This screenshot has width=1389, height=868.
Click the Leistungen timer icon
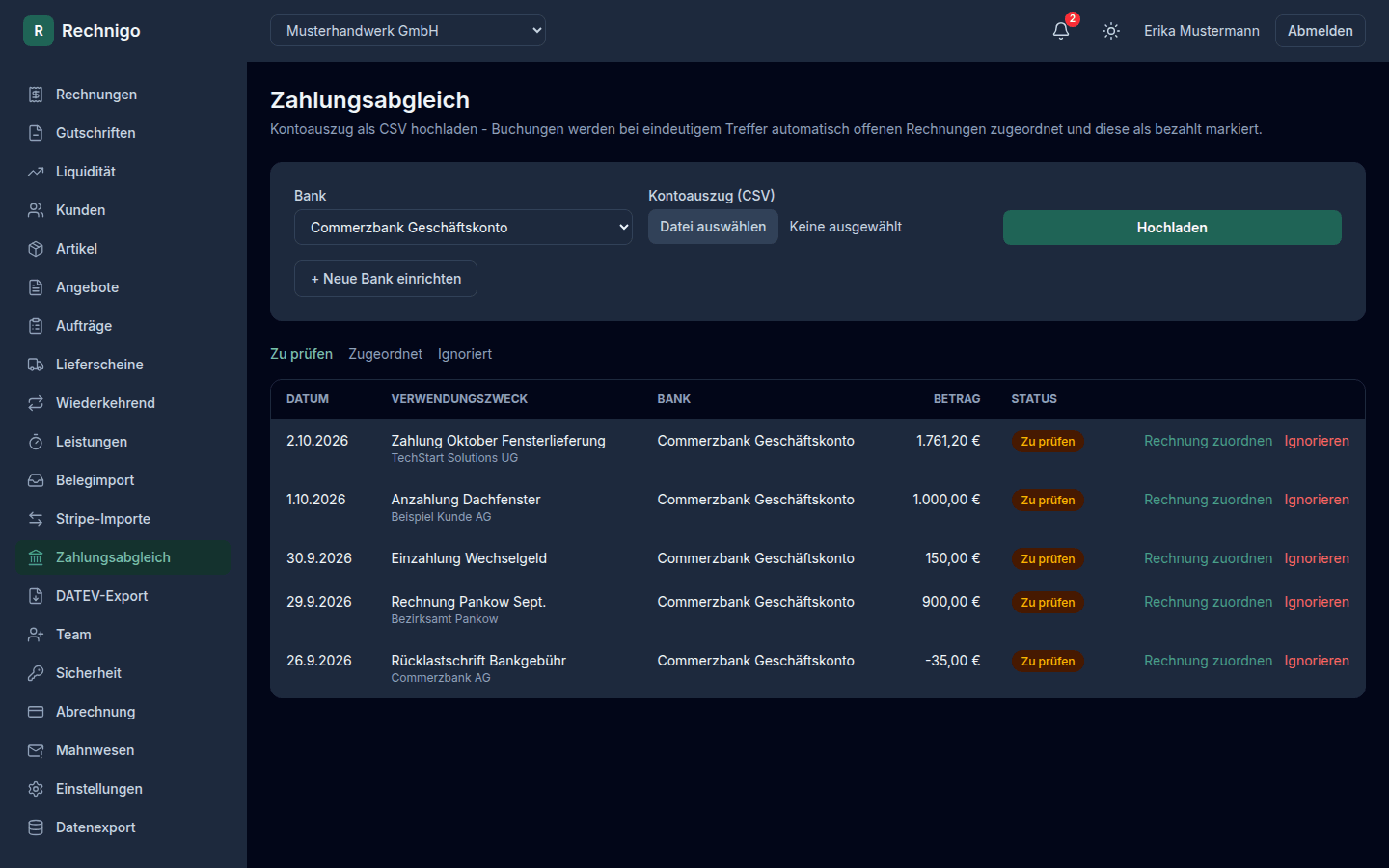pyautogui.click(x=36, y=442)
